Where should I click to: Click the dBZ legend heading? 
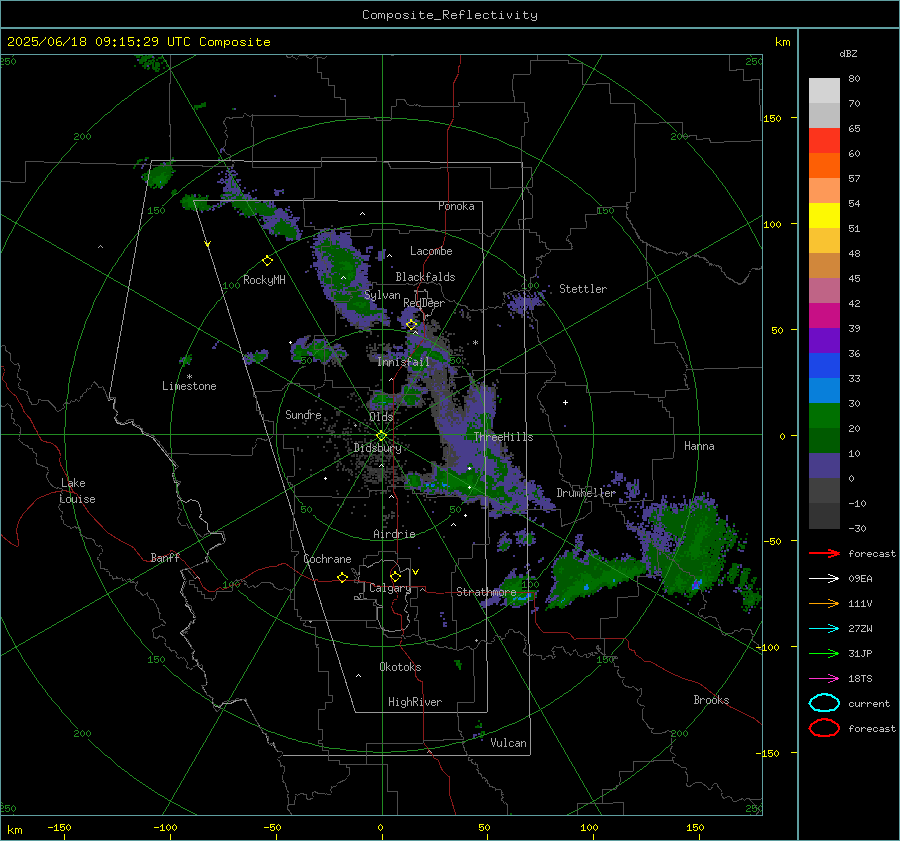pyautogui.click(x=848, y=53)
